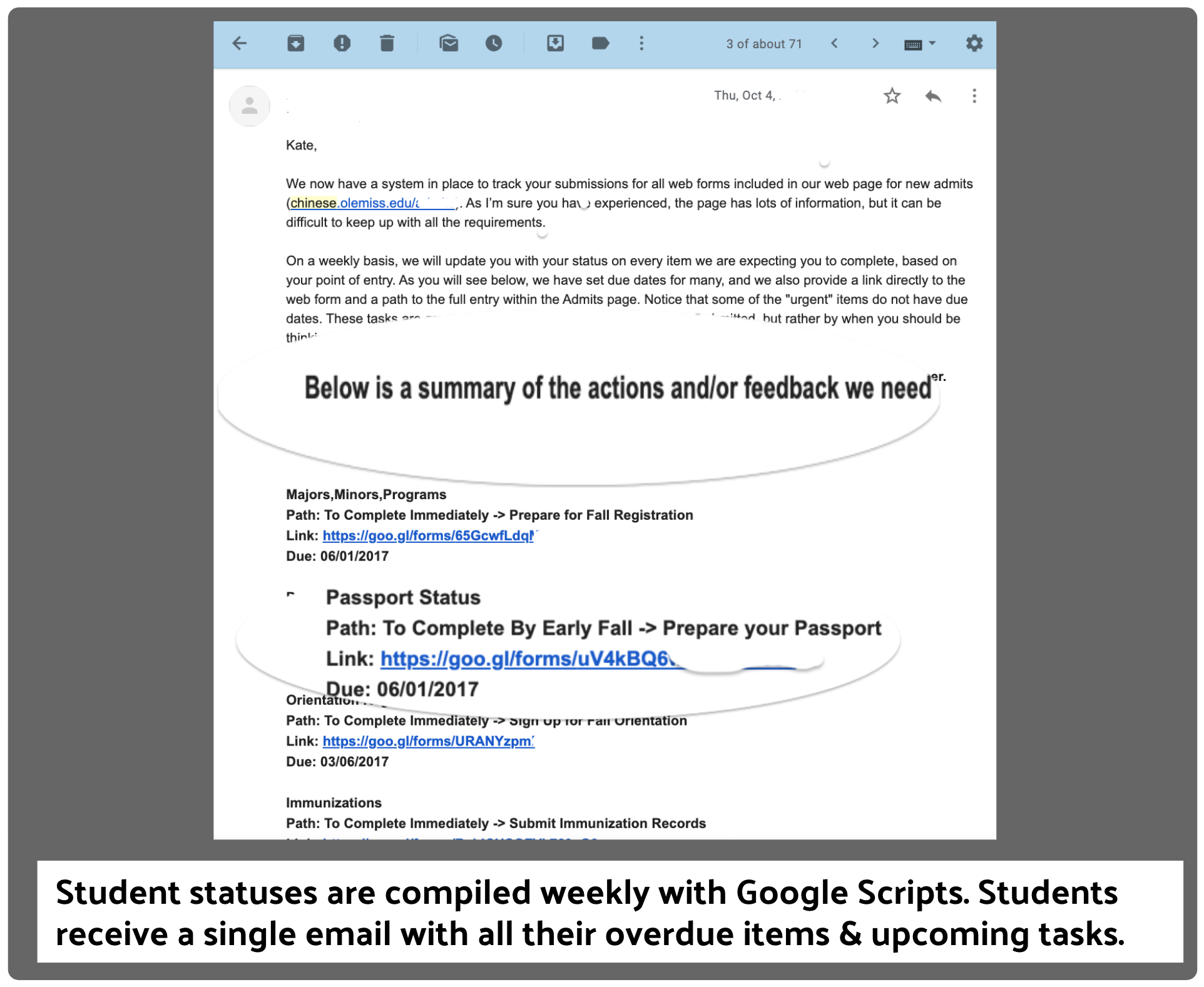Open the message options vertical dots menu

click(x=974, y=96)
